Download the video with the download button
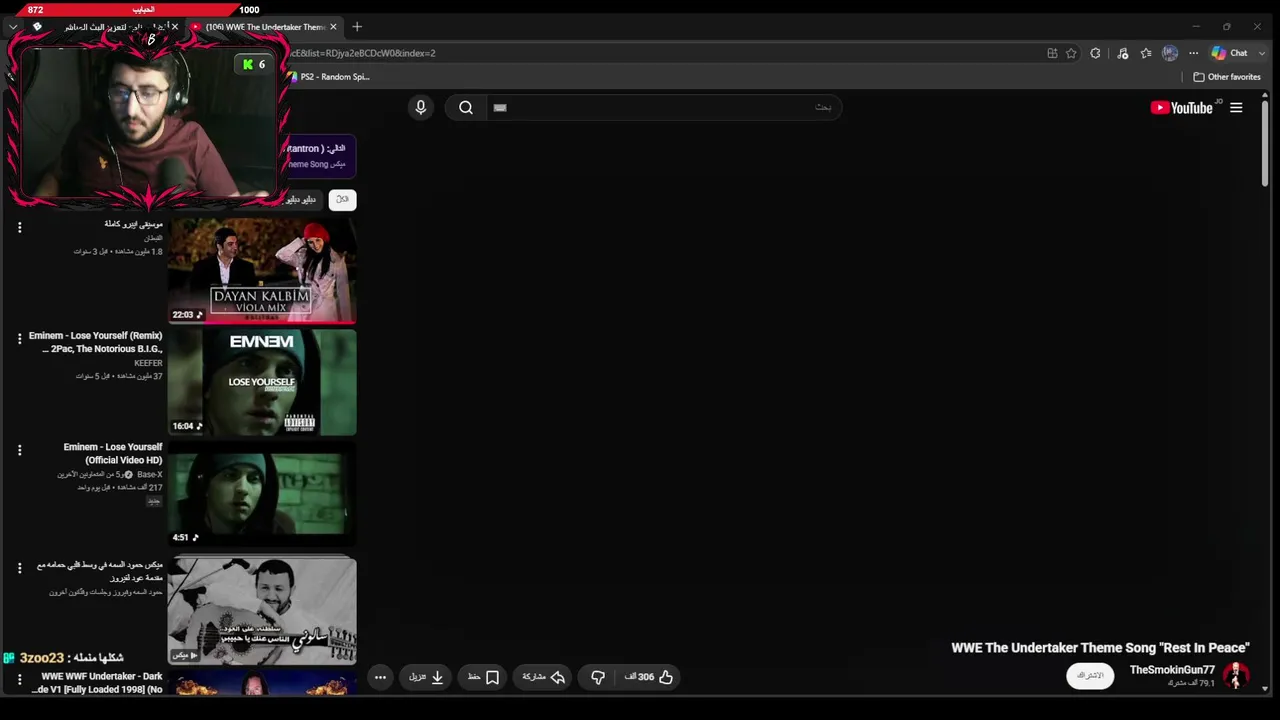 [x=427, y=677]
